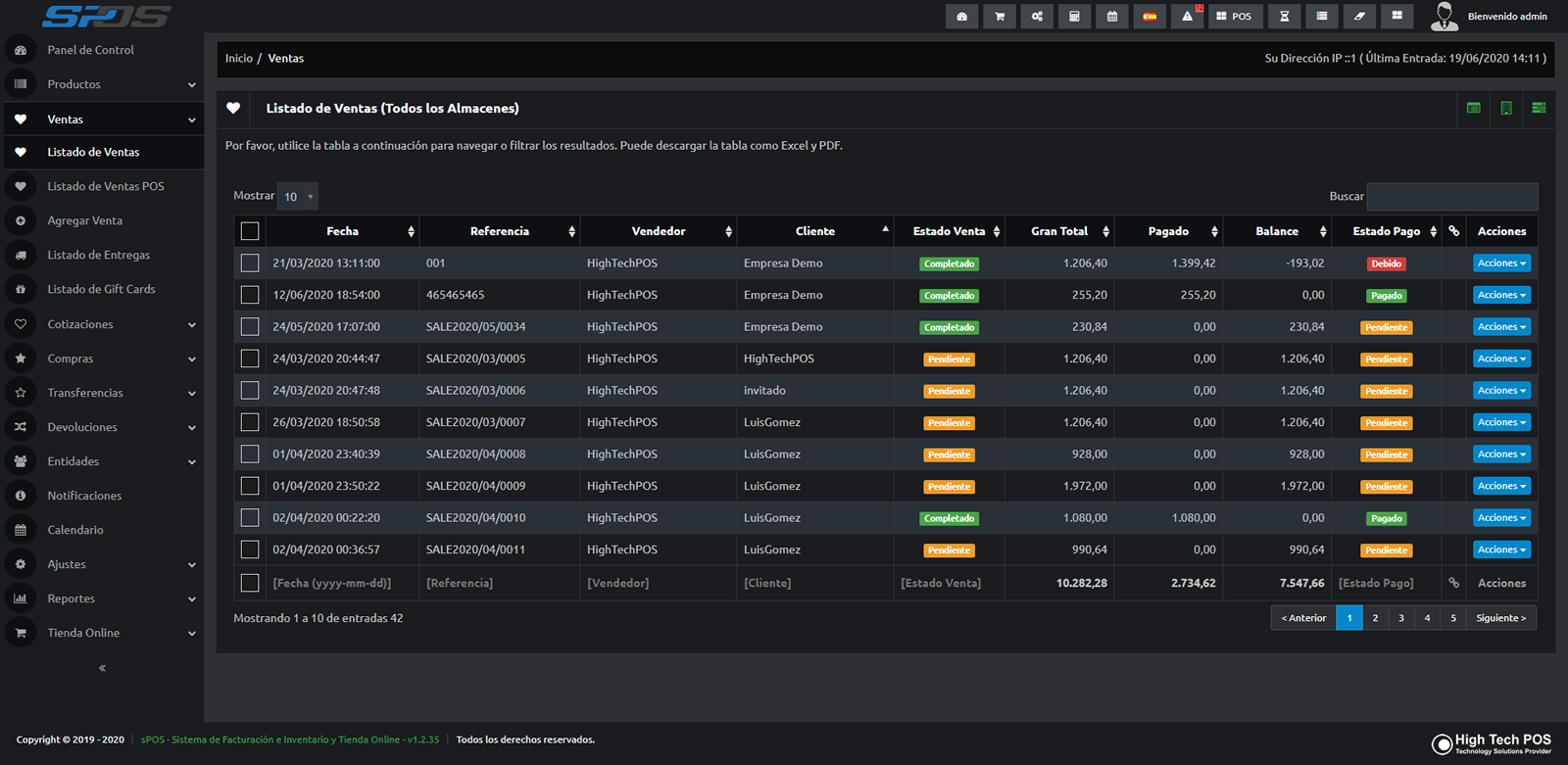The image size is (1568, 765).
Task: Open Listado de Ventas POS menu item
Action: coord(106,186)
